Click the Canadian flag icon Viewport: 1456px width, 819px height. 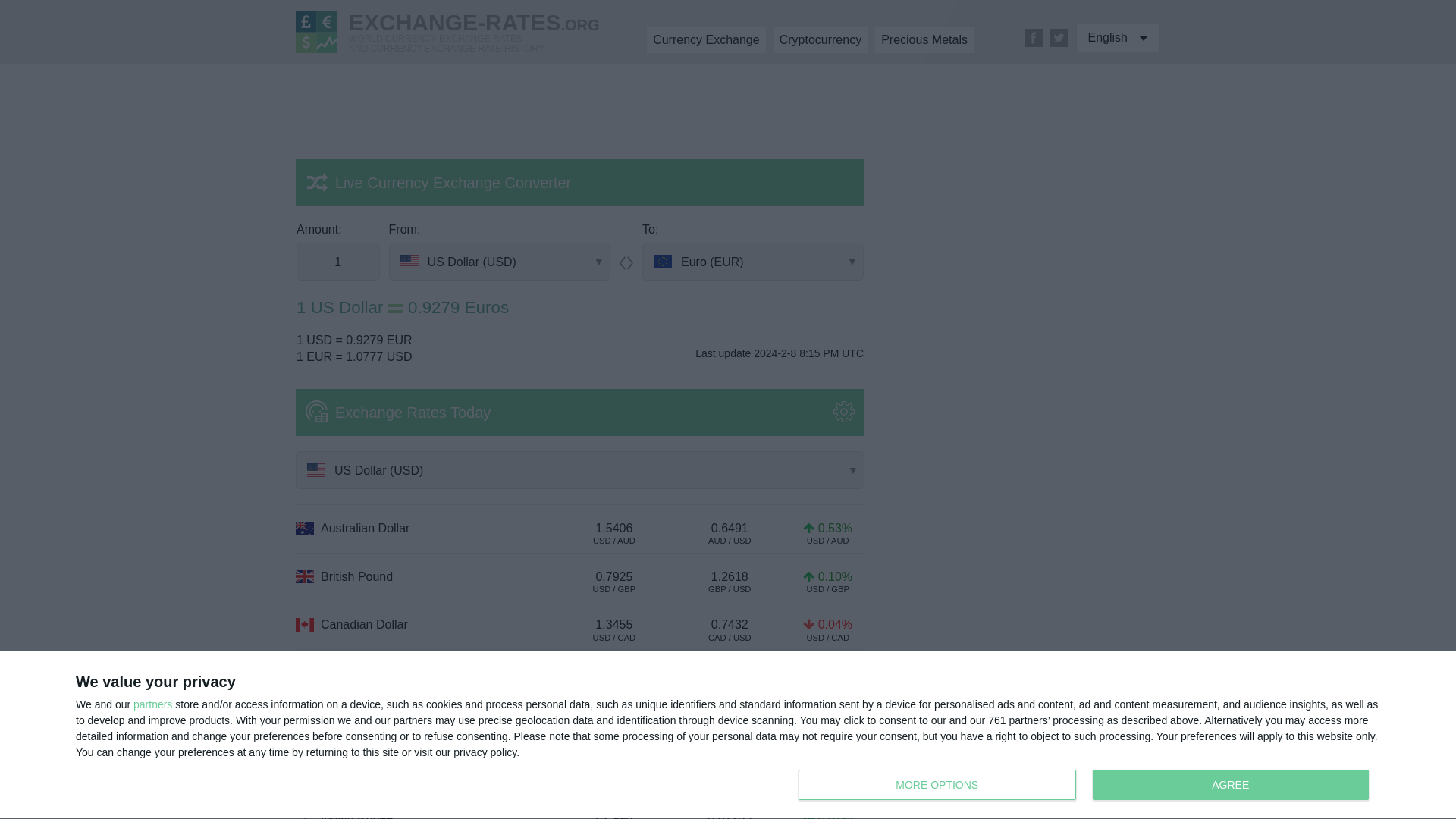305,625
